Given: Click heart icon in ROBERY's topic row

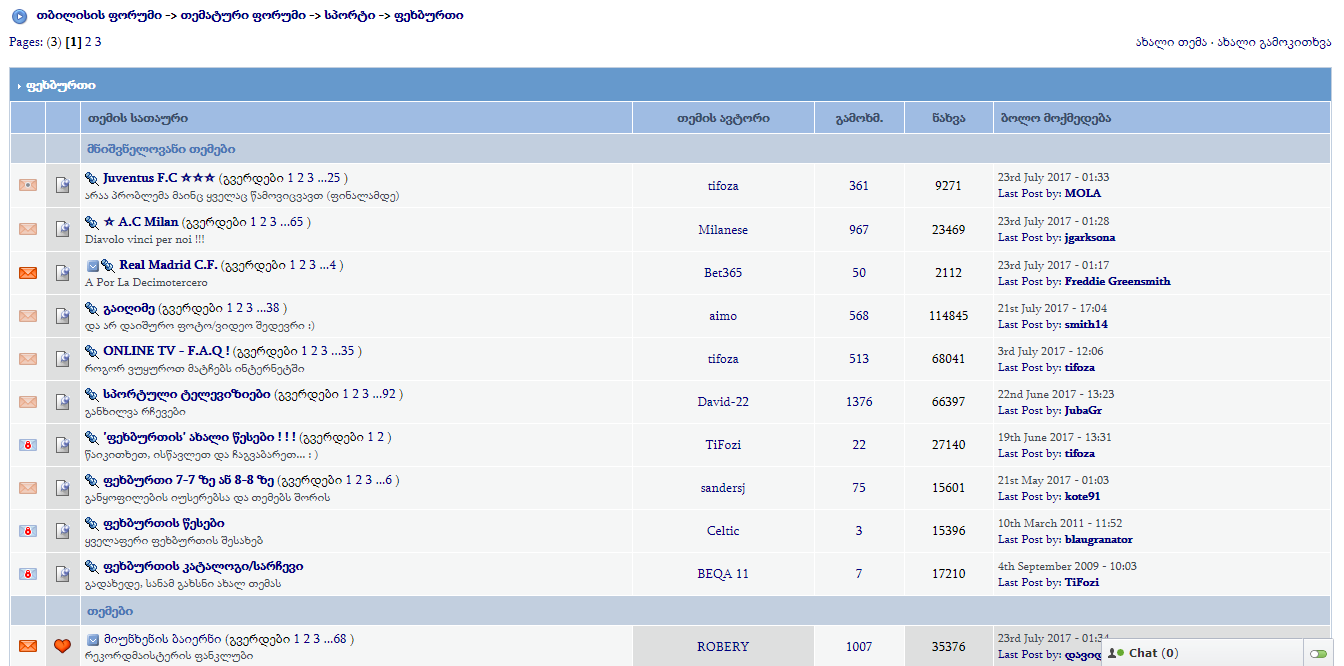Looking at the screenshot, I should point(63,647).
